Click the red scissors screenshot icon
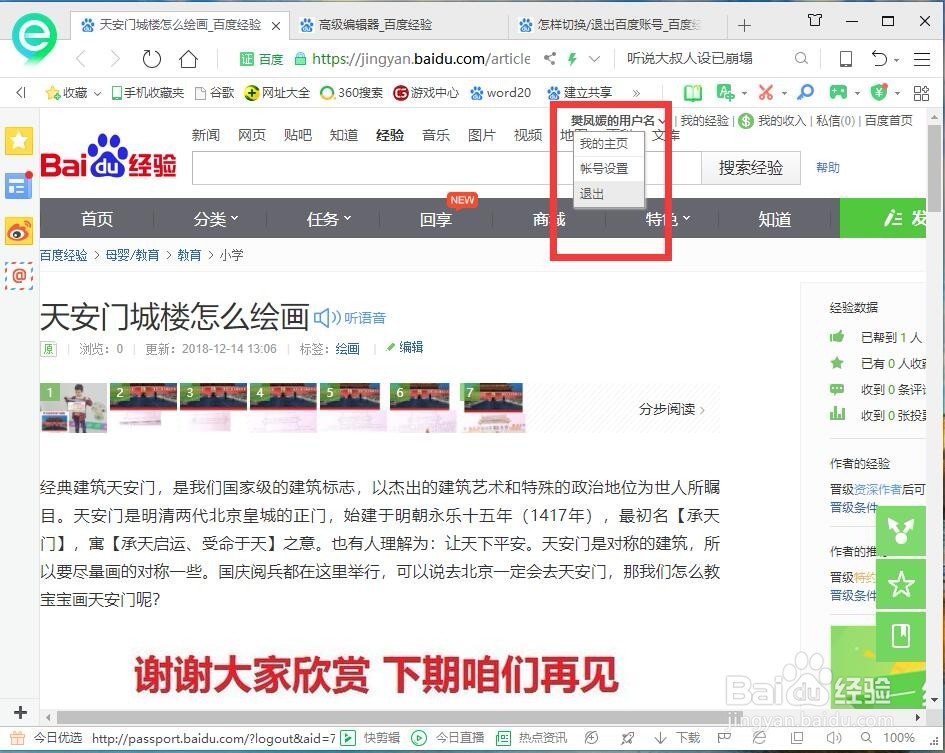Image resolution: width=945 pixels, height=753 pixels. click(766, 92)
